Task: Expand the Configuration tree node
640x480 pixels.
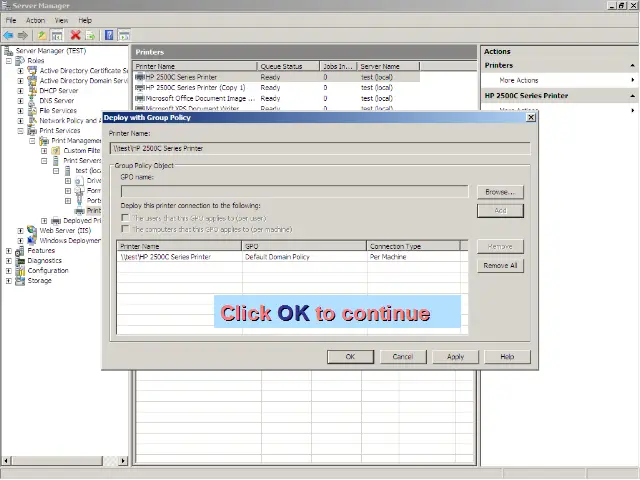Action: [9, 271]
